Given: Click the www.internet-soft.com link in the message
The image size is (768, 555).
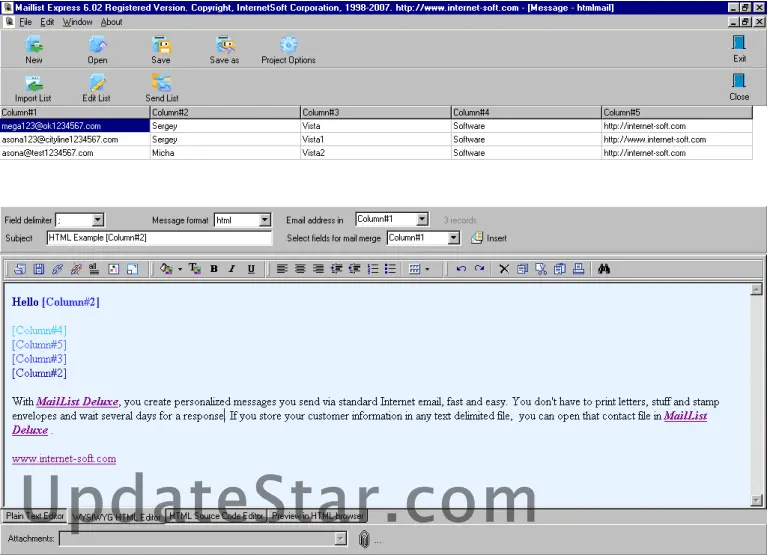Looking at the screenshot, I should 64,459.
